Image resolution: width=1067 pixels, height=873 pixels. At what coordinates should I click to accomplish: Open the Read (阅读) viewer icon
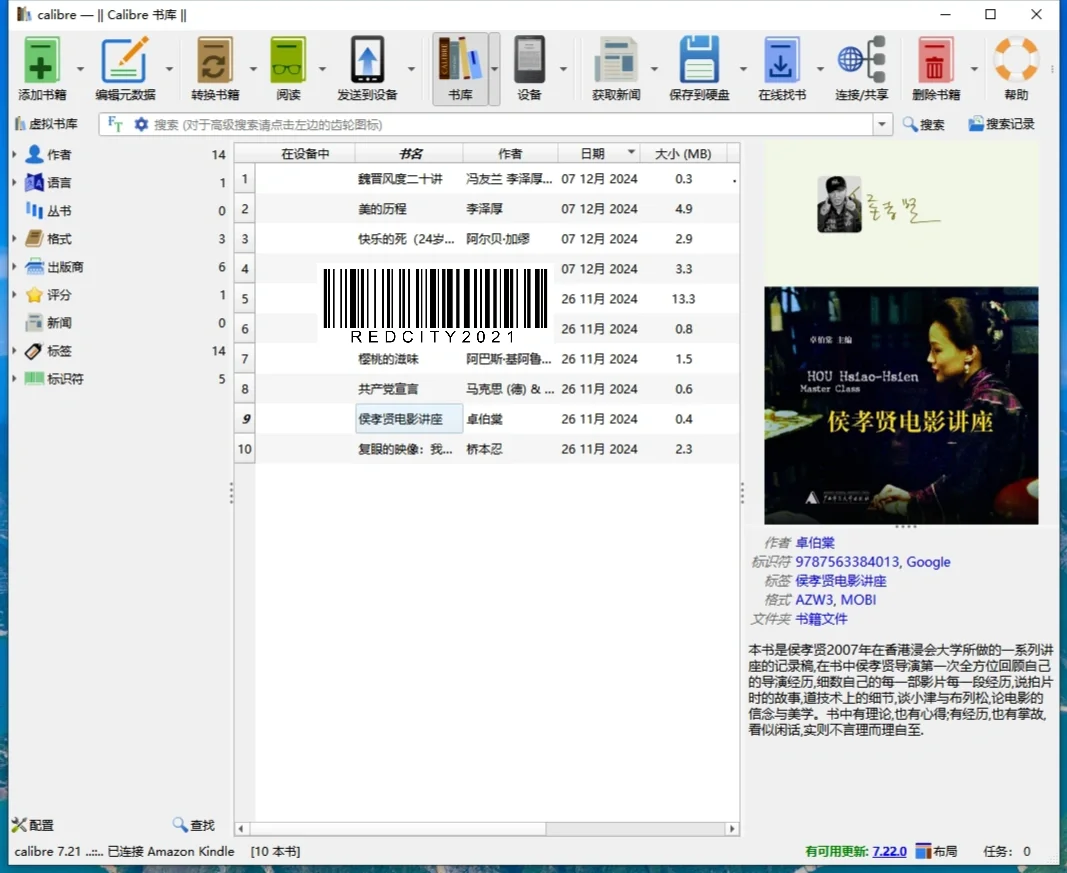tap(288, 60)
